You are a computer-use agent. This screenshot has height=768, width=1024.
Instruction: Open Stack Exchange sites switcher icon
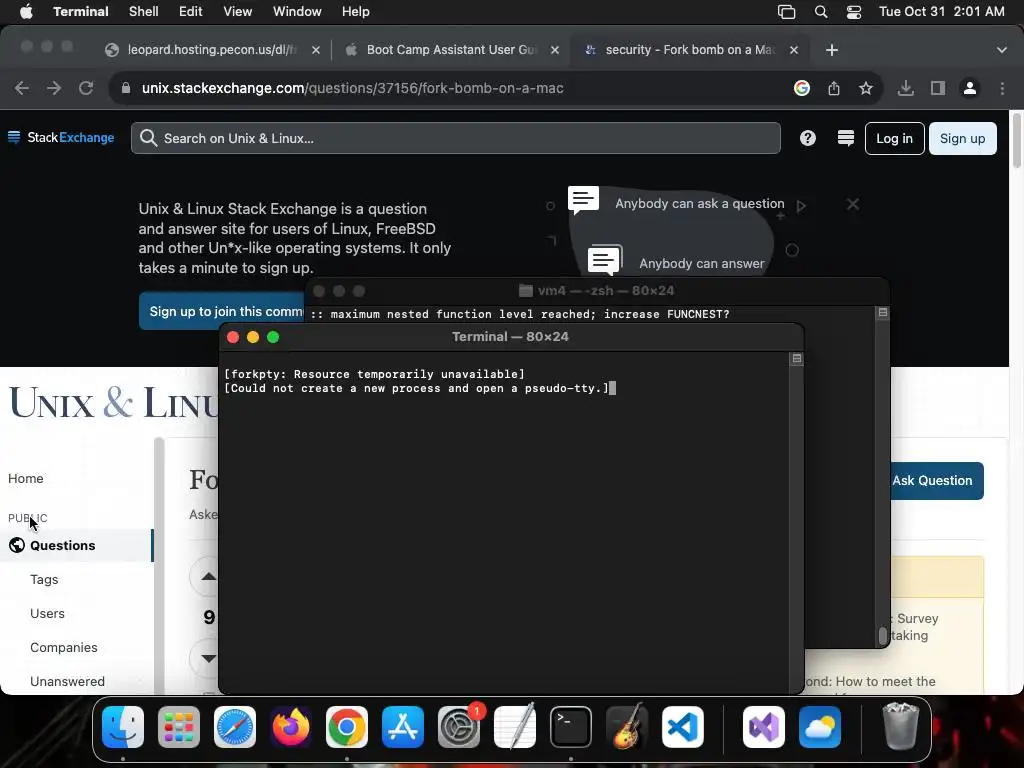[x=846, y=138]
